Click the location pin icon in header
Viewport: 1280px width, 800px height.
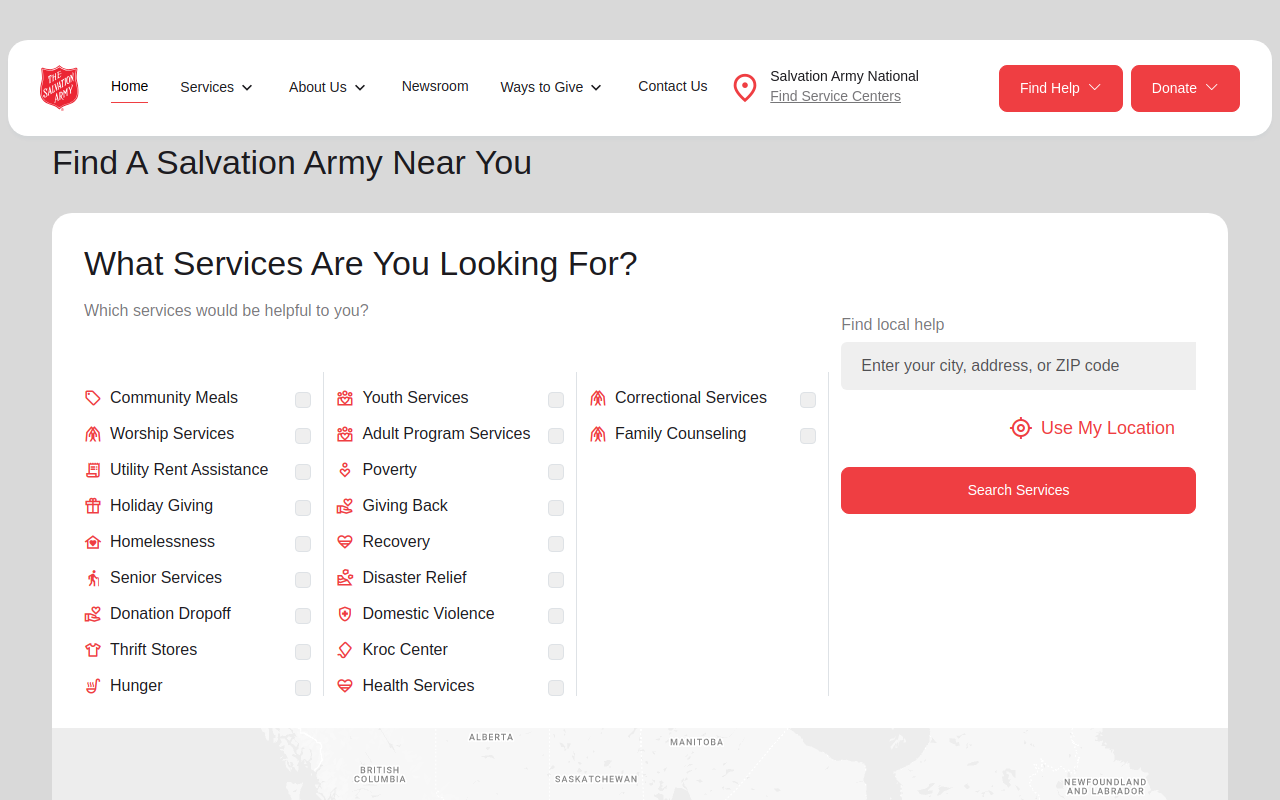(745, 88)
